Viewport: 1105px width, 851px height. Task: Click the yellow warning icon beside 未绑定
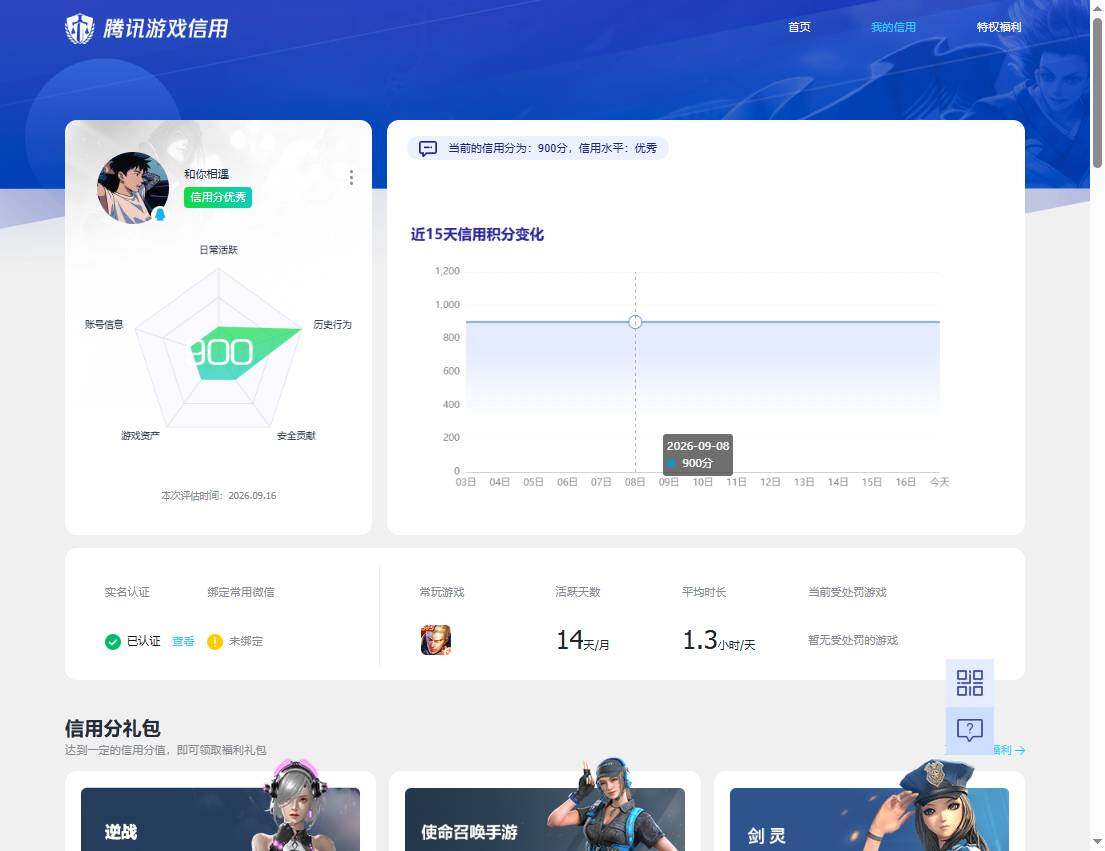215,641
